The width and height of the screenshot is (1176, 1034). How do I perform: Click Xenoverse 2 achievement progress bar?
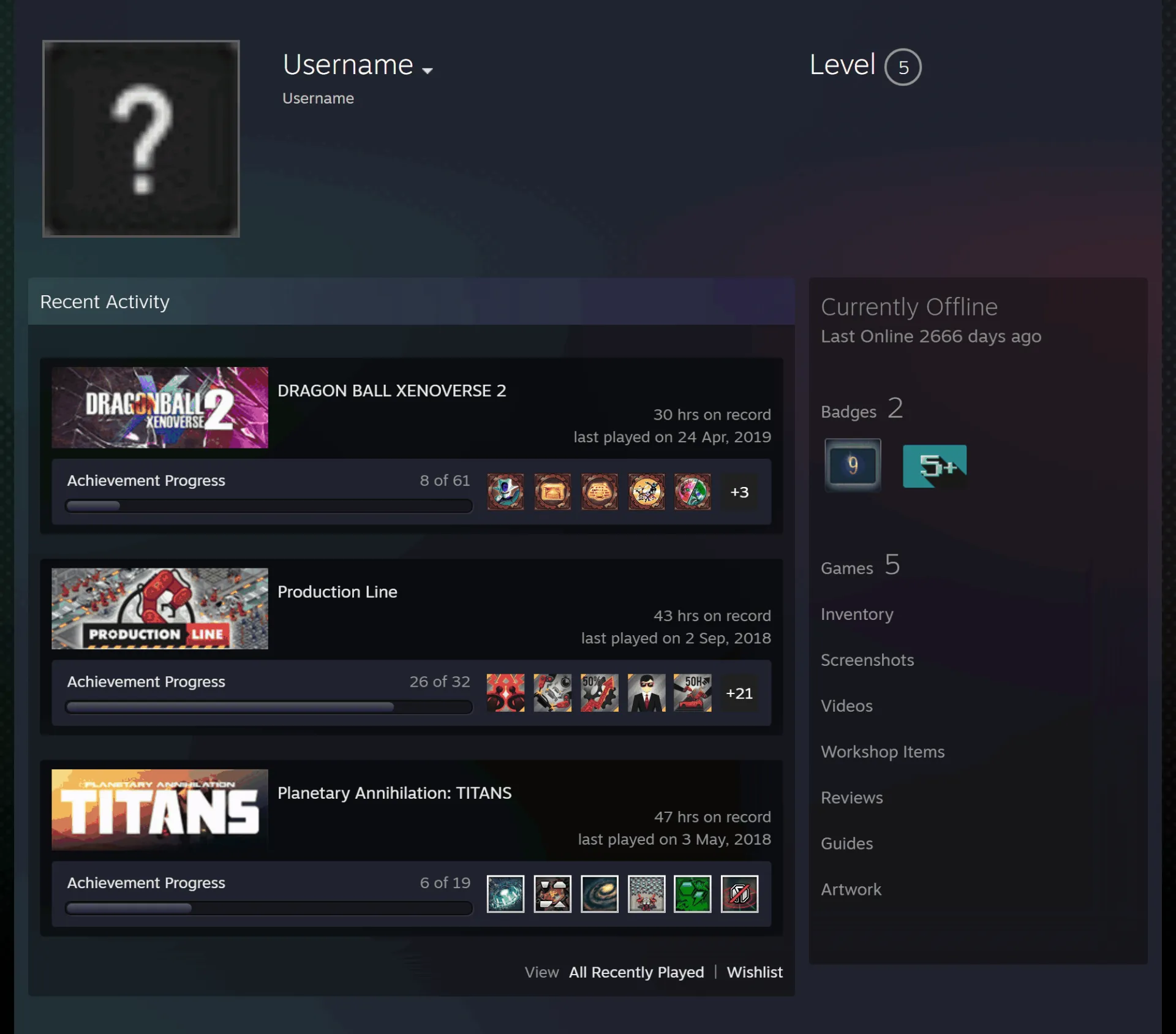[x=269, y=506]
